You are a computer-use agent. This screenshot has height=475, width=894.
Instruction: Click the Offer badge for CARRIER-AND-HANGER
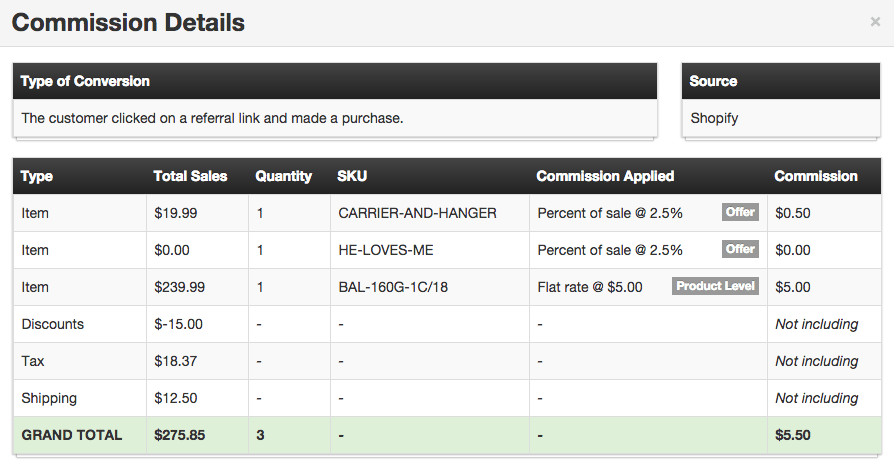point(740,212)
